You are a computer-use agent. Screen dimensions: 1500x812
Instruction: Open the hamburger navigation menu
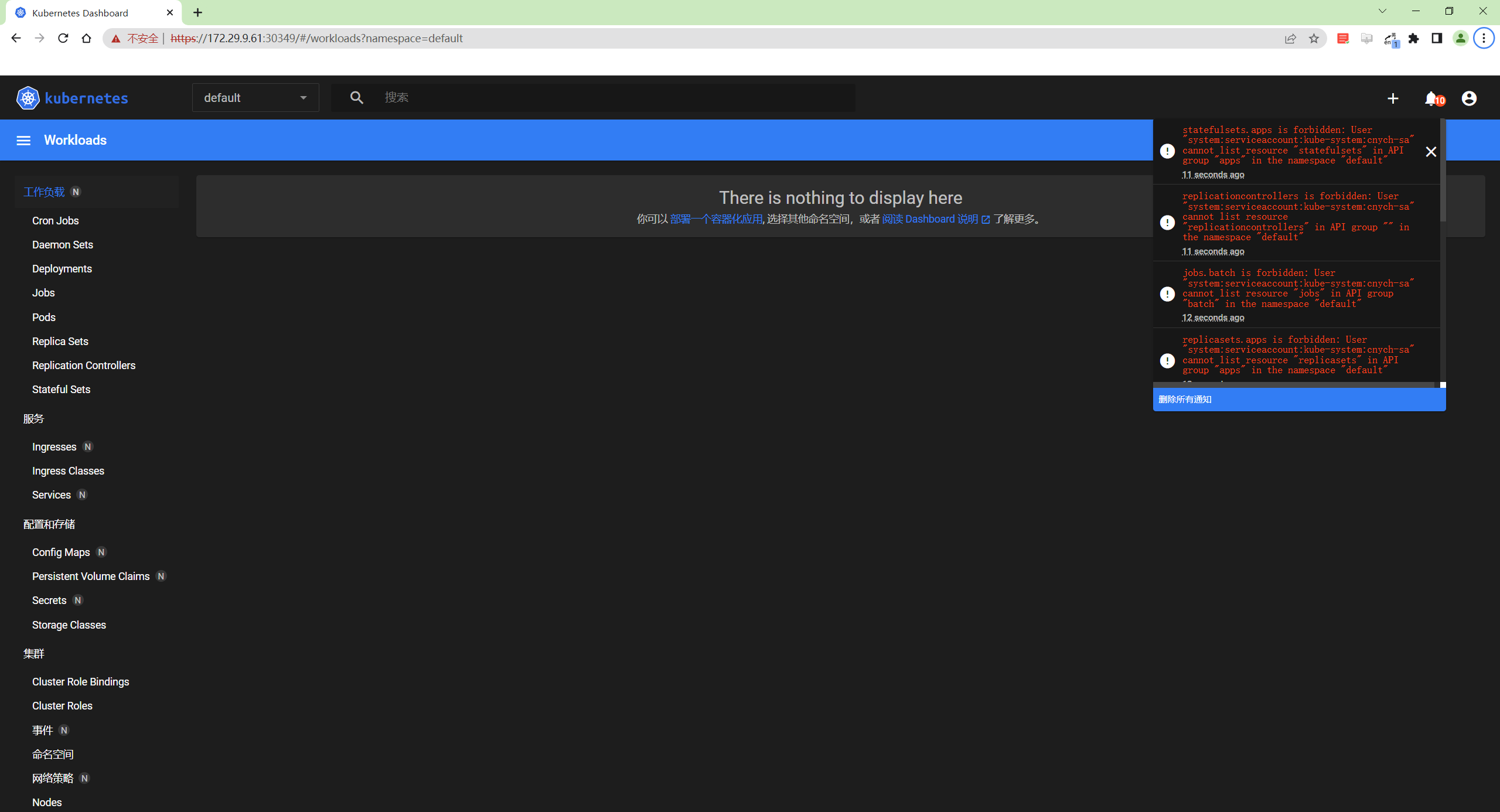point(23,141)
